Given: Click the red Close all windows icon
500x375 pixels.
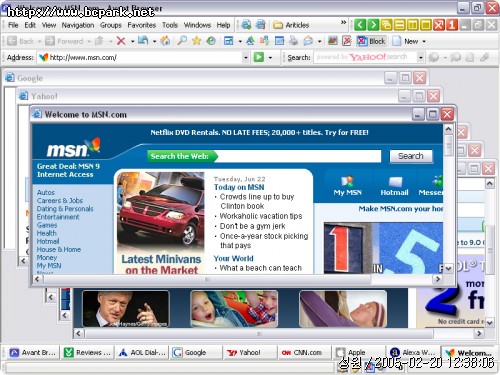Looking at the screenshot, I should tap(439, 25).
